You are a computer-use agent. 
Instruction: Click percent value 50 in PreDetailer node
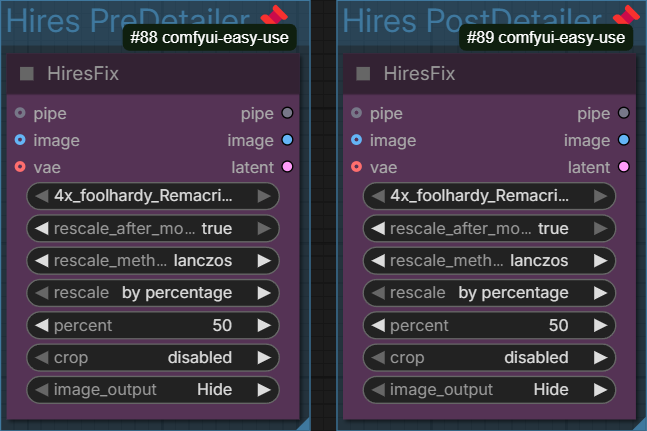(x=222, y=325)
